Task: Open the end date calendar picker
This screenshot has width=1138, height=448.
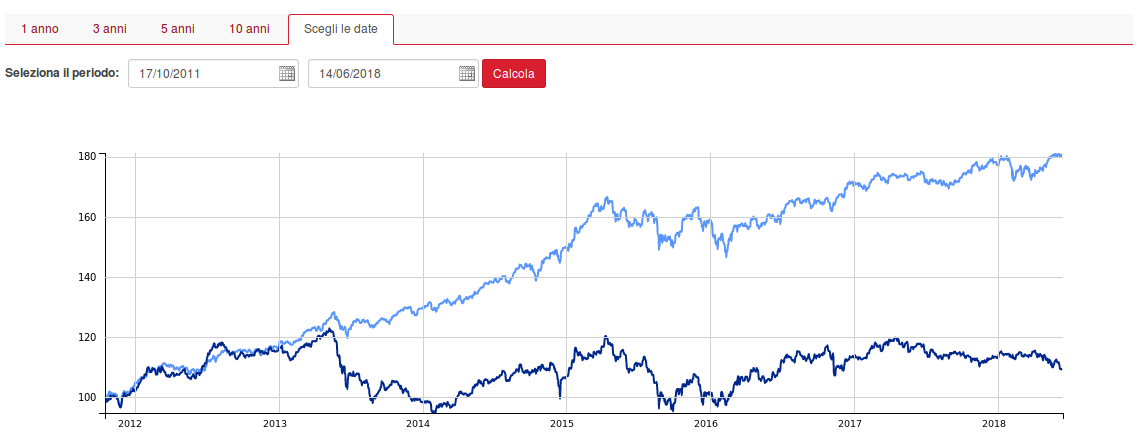Action: pyautogui.click(x=467, y=73)
